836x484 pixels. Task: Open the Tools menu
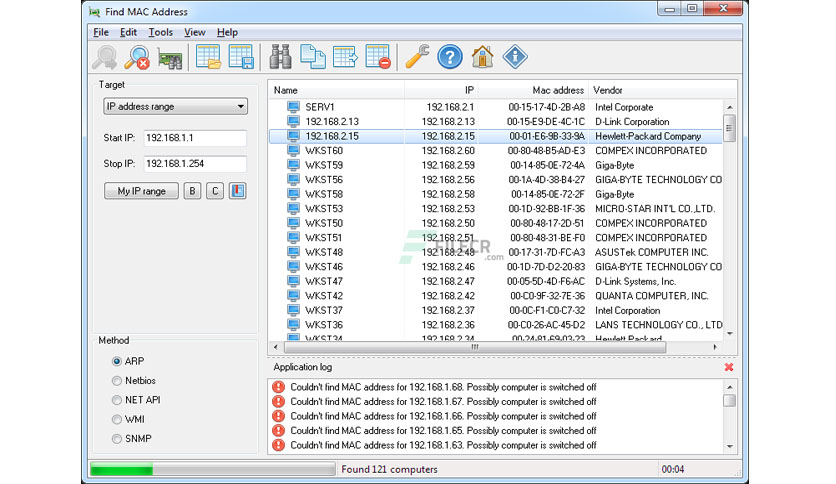click(x=160, y=33)
